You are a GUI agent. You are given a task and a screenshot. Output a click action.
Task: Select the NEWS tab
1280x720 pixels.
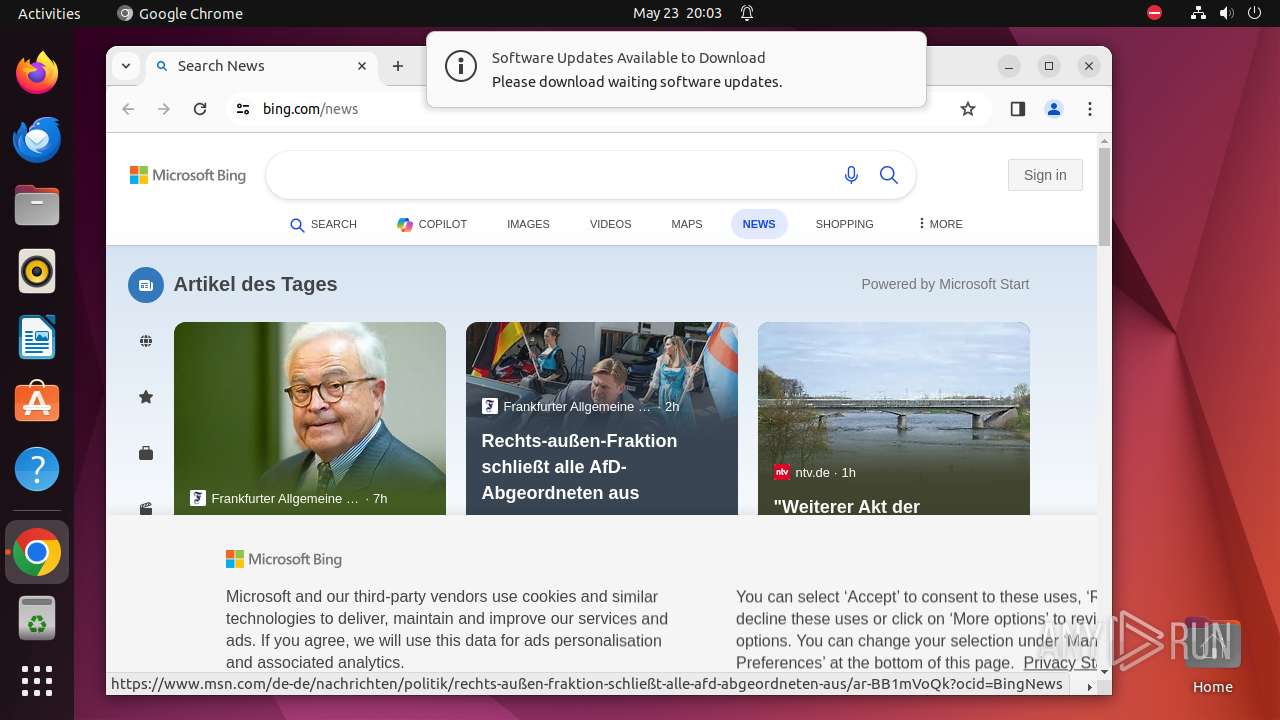tap(759, 224)
